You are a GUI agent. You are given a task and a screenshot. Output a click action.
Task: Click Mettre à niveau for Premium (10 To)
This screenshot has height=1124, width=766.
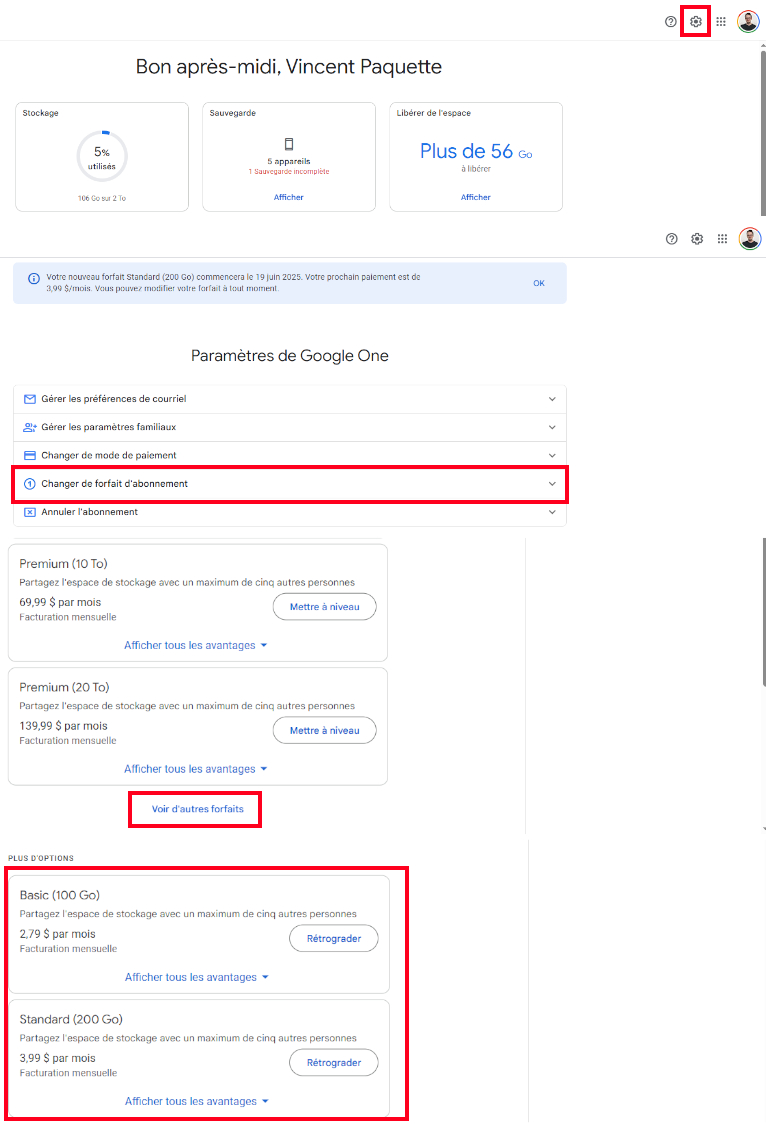pyautogui.click(x=325, y=606)
